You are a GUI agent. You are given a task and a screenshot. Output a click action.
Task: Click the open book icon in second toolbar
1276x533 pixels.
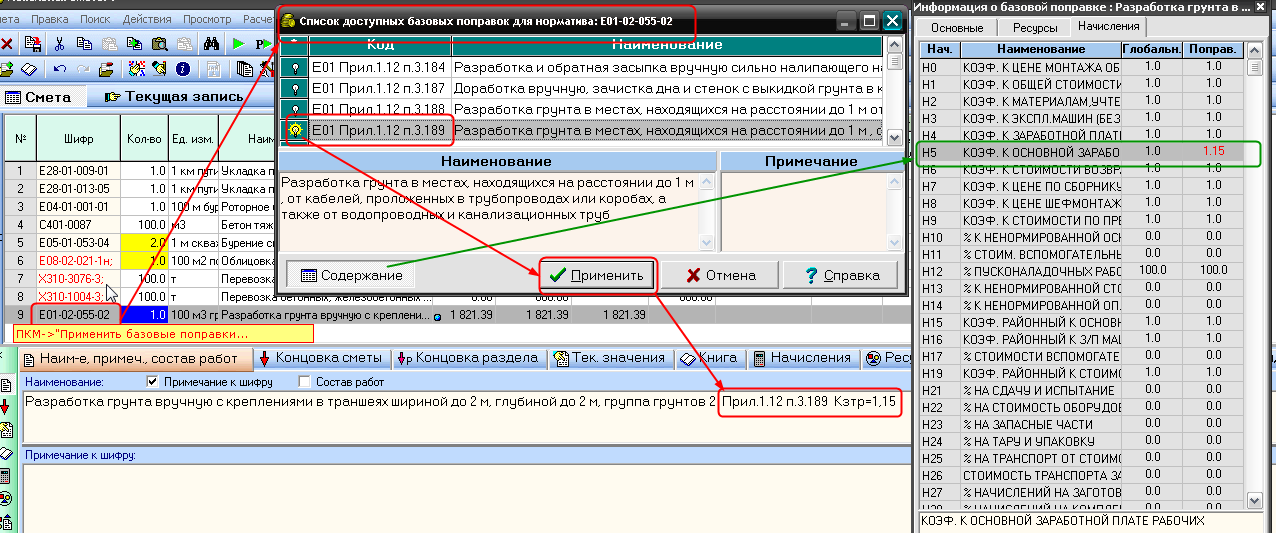pyautogui.click(x=29, y=69)
